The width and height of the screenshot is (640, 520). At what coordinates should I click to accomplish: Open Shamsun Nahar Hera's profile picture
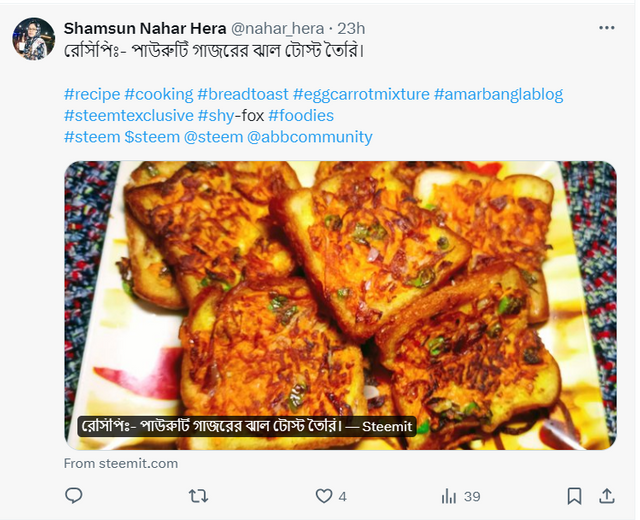point(33,39)
